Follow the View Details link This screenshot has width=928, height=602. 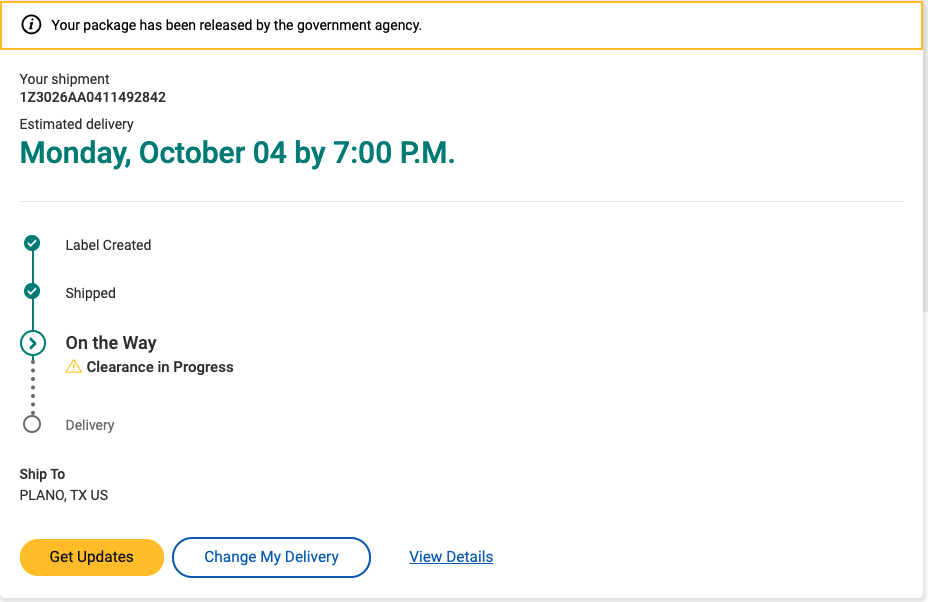point(451,557)
